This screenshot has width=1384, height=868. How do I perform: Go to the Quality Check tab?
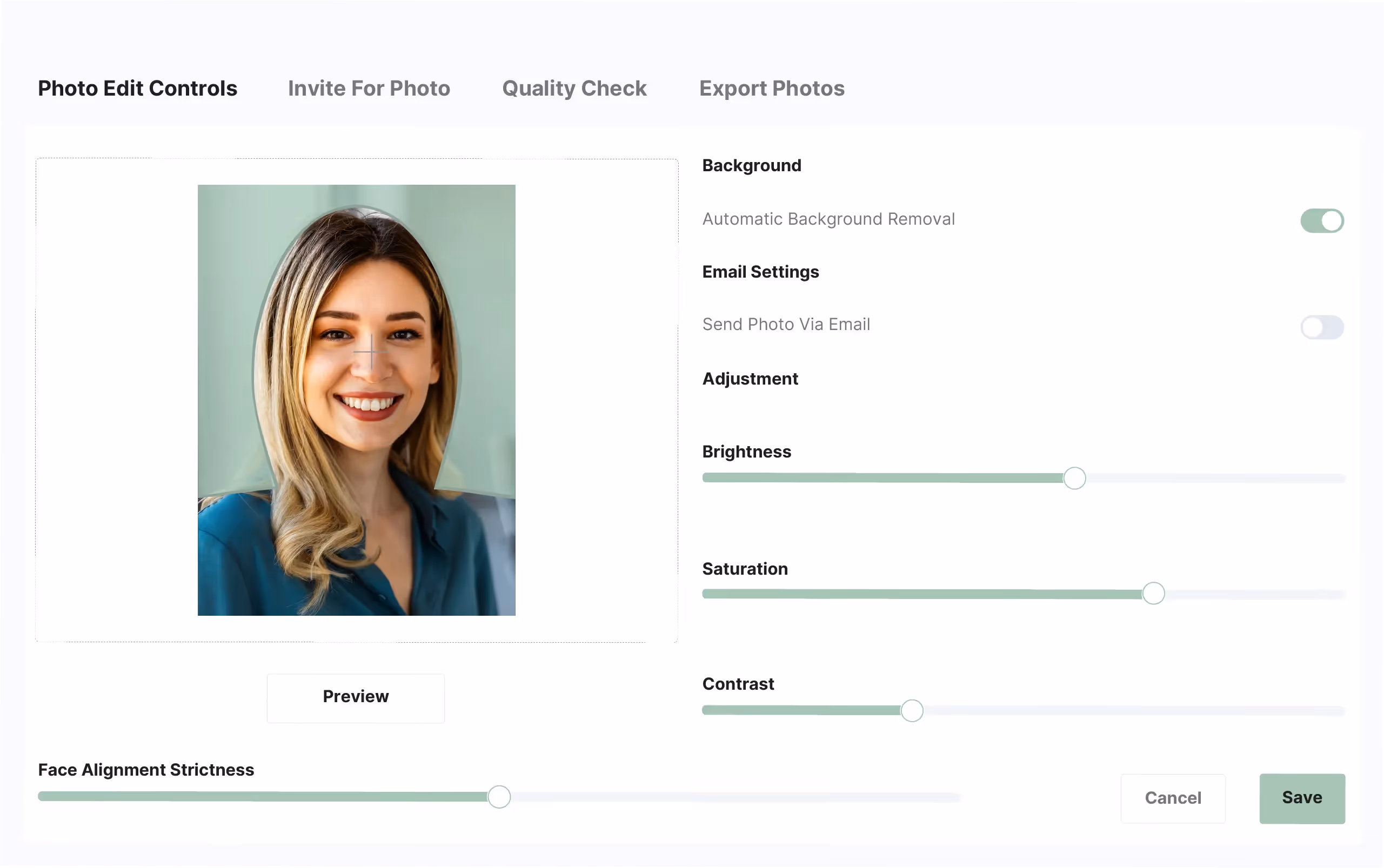pyautogui.click(x=574, y=89)
